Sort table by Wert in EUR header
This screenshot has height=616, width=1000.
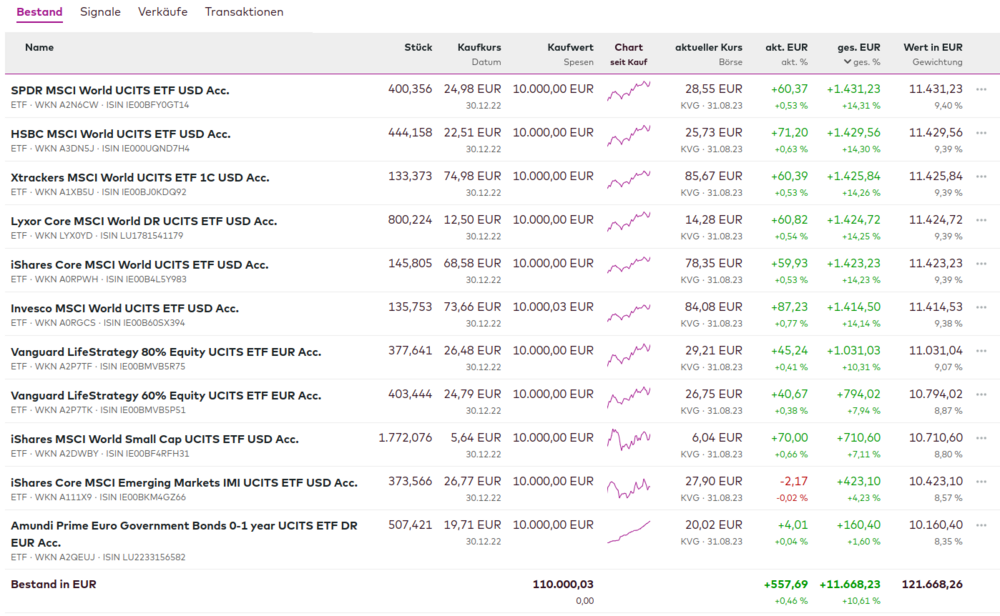(932, 47)
